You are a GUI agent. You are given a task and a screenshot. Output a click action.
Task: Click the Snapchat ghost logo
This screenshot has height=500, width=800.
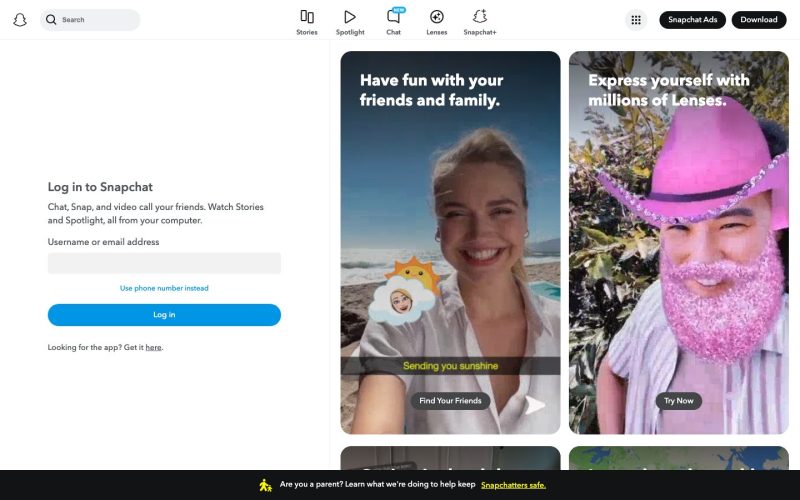20,20
